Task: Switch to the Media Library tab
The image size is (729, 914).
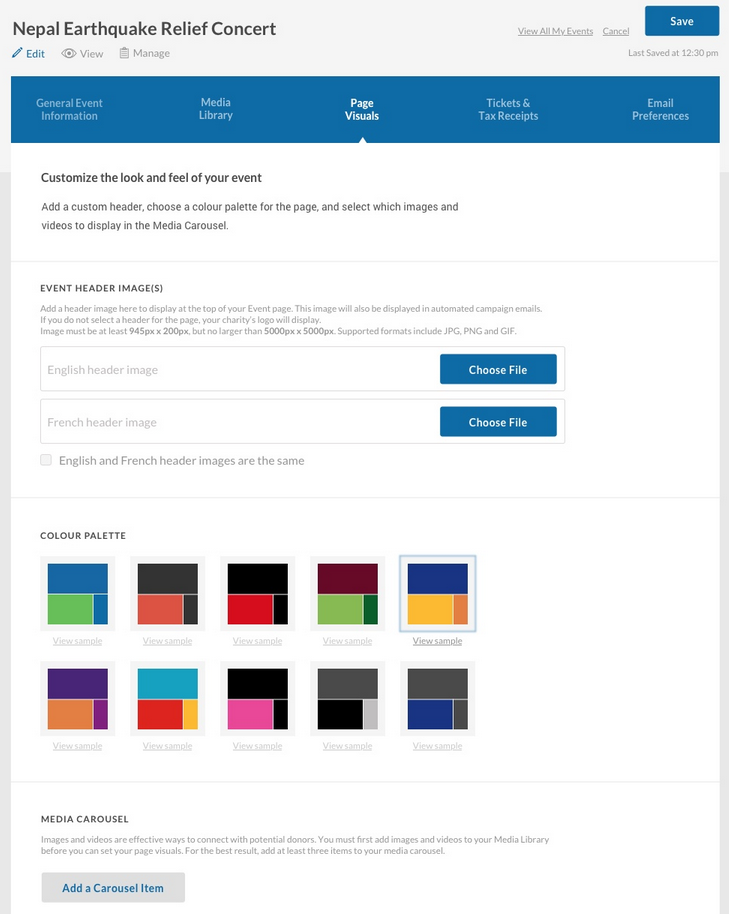Action: tap(216, 109)
